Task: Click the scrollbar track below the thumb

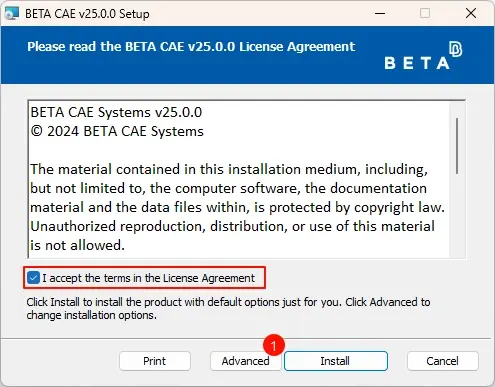Action: pyautogui.click(x=457, y=216)
